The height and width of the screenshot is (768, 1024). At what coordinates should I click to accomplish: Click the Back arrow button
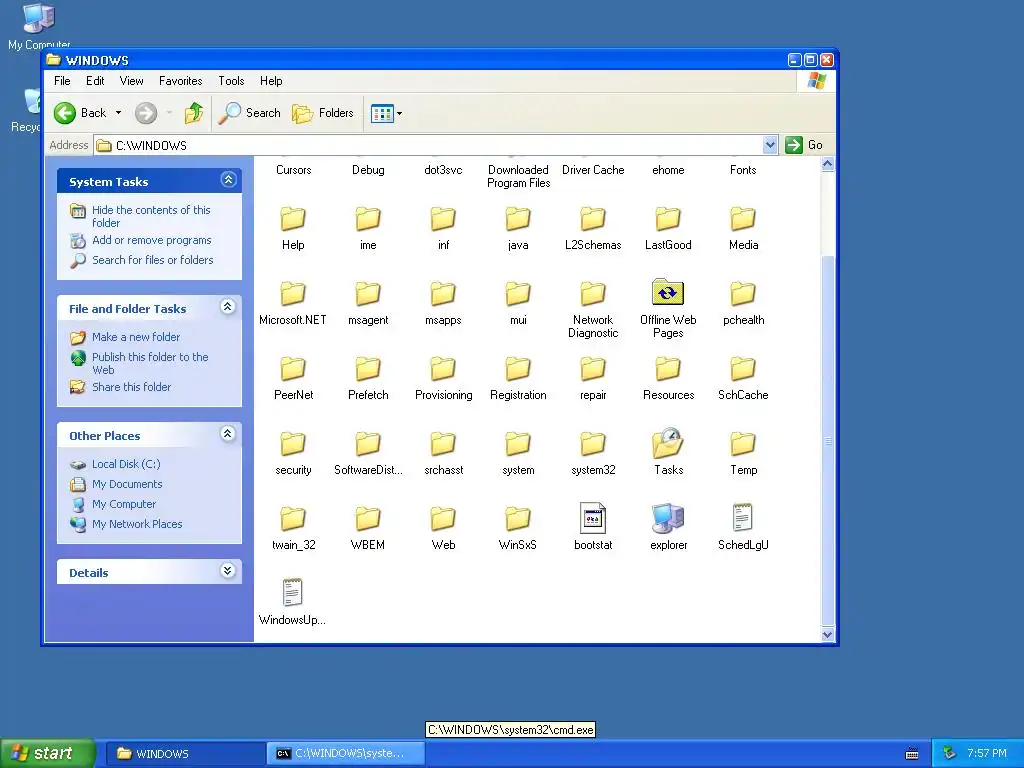pyautogui.click(x=65, y=113)
